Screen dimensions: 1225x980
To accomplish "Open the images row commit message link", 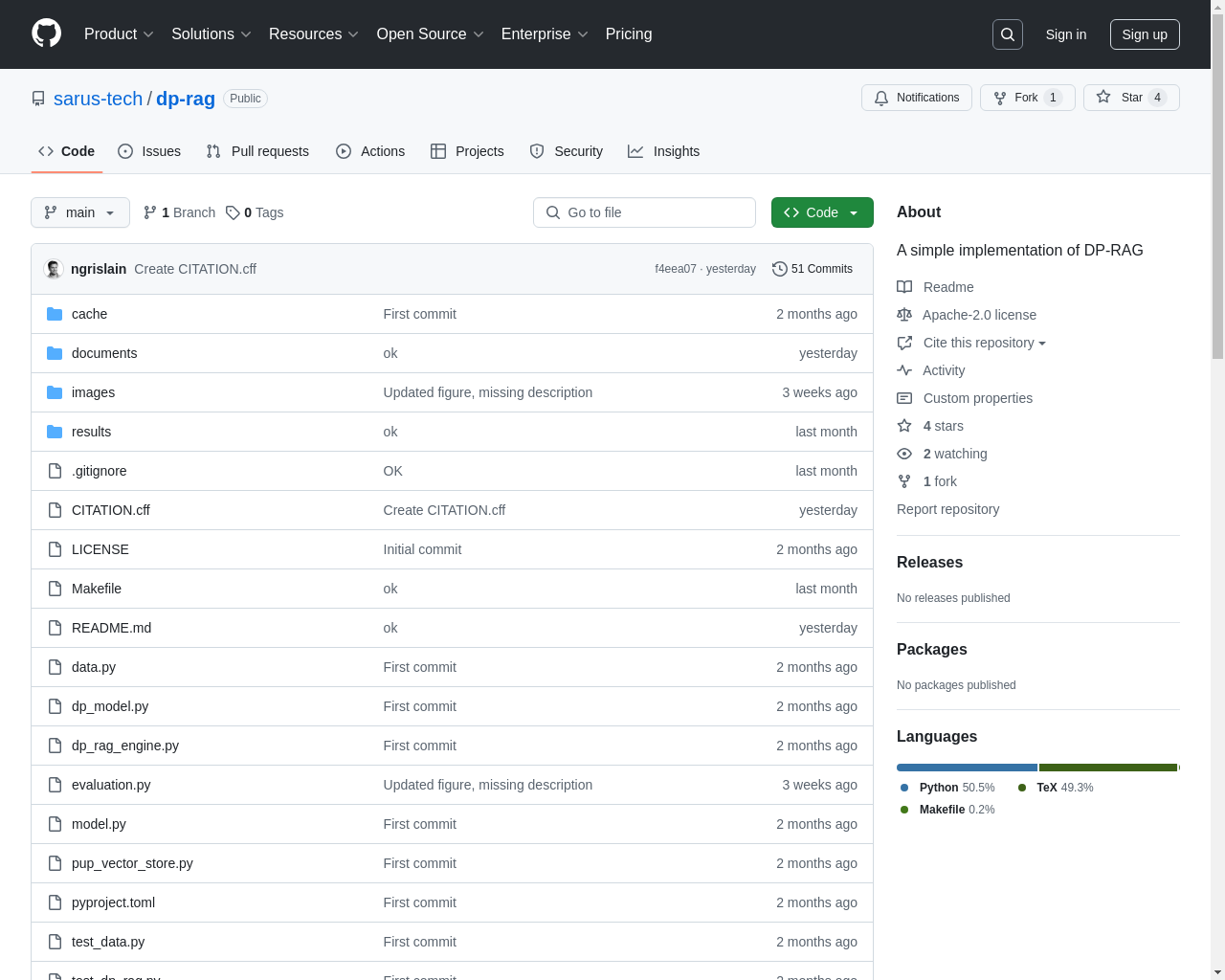I will tap(488, 392).
